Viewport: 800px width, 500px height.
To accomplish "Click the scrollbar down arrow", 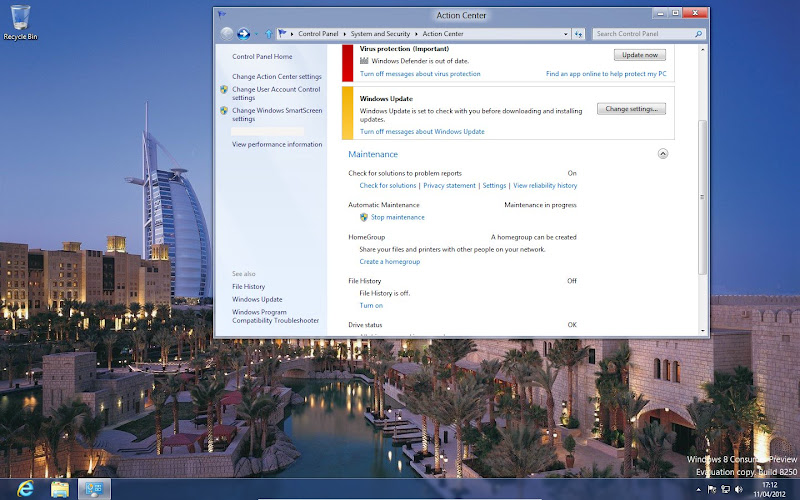I will point(703,331).
